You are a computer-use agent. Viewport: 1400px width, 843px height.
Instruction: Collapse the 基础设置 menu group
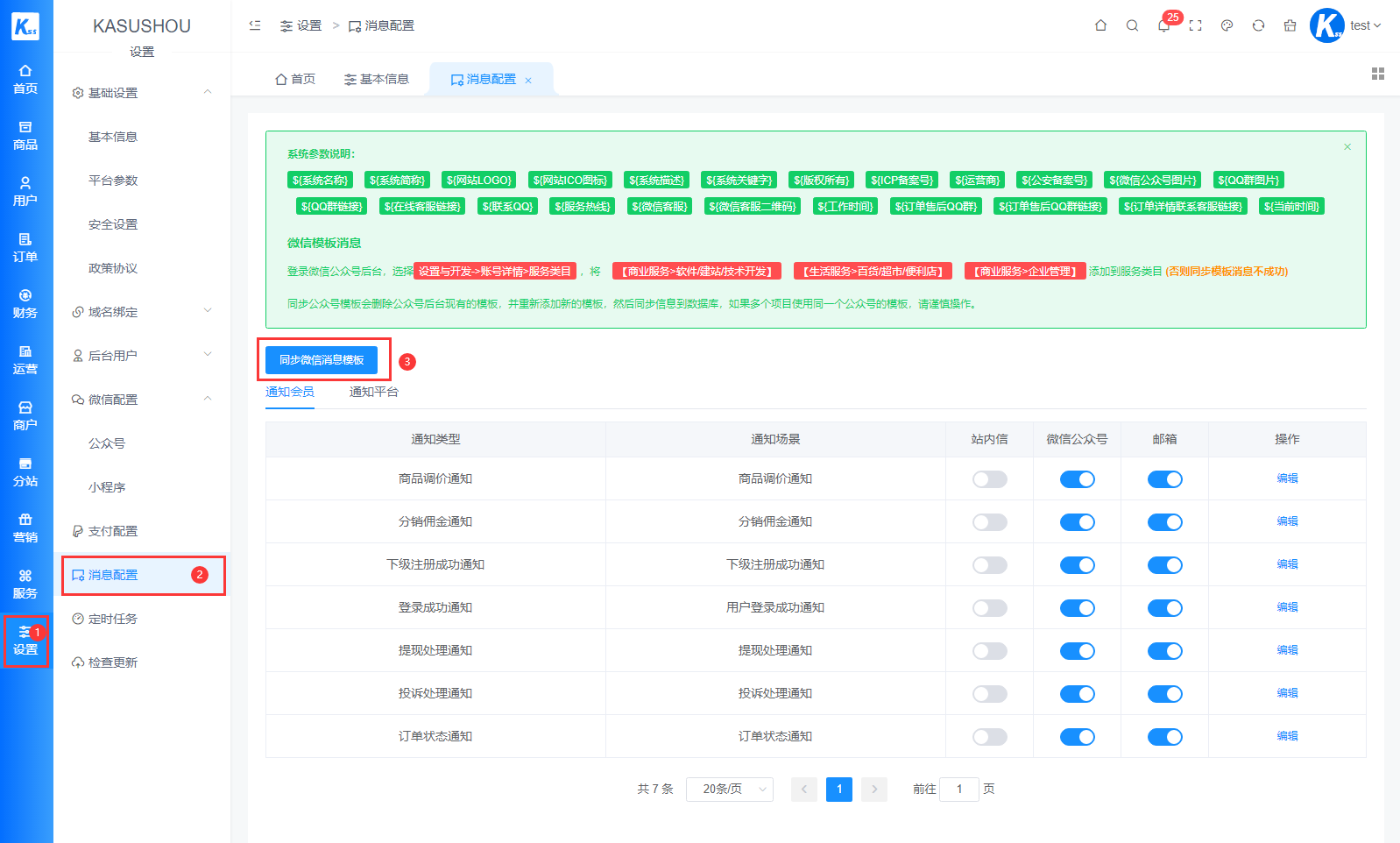[142, 93]
